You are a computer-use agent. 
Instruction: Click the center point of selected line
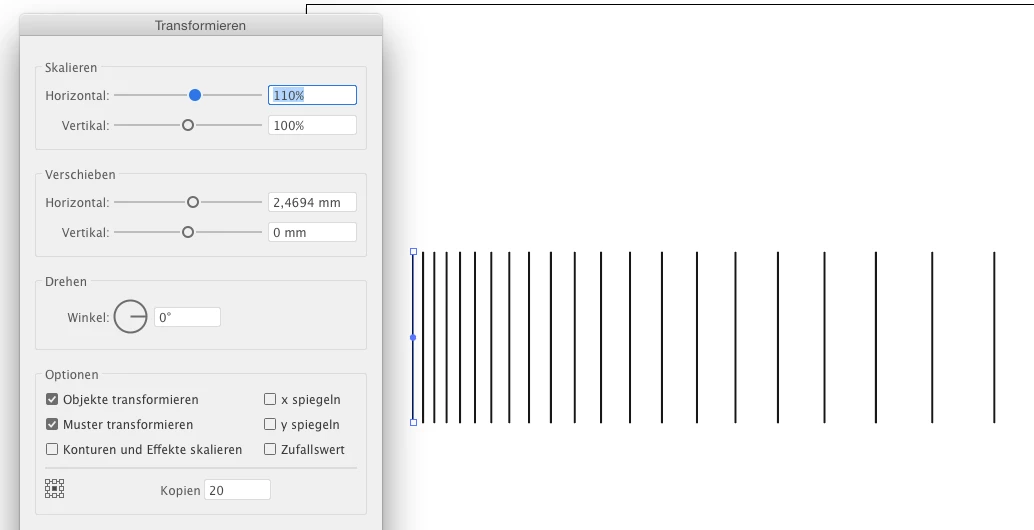click(x=413, y=338)
